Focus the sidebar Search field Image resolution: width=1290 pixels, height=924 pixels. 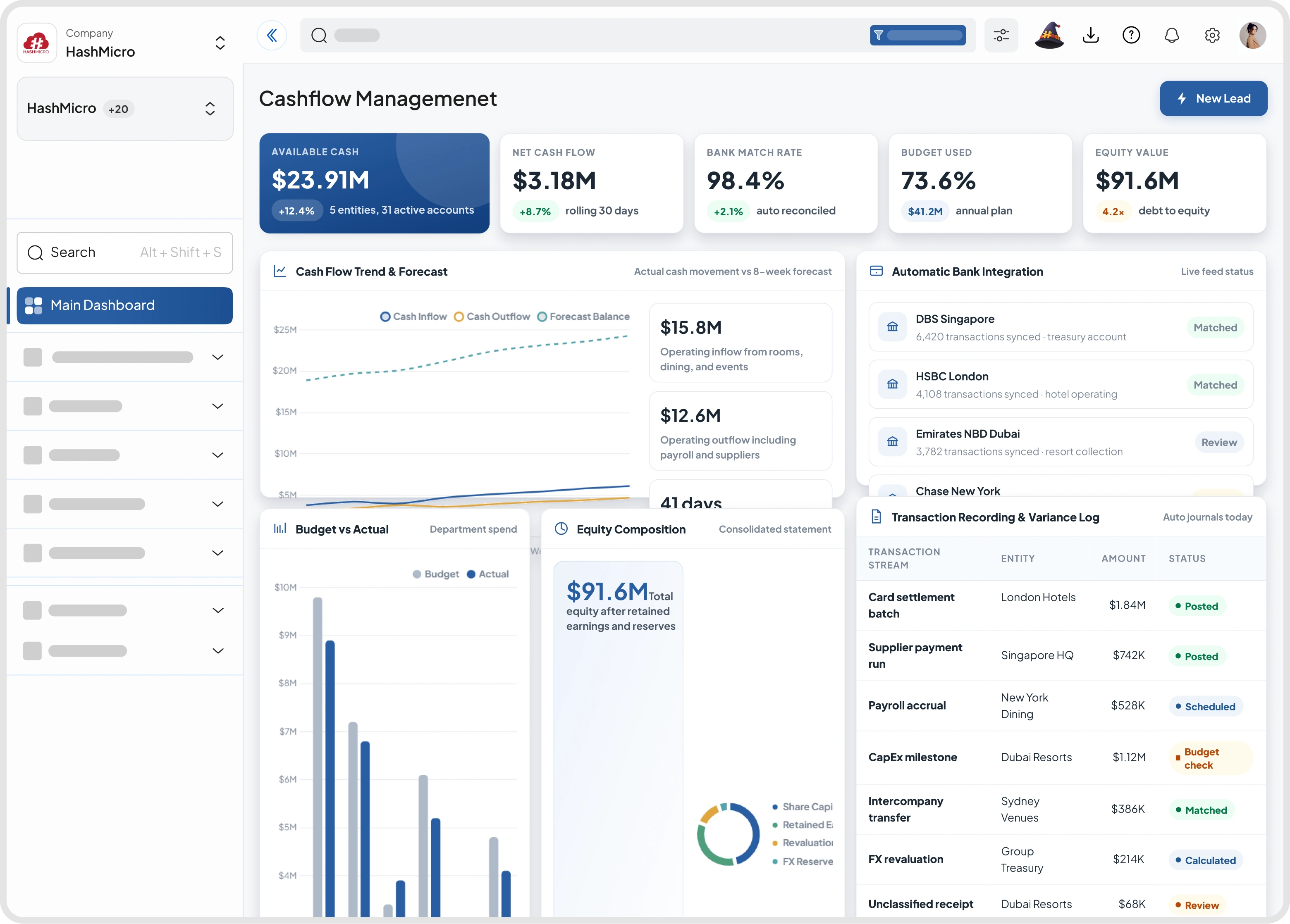coord(124,252)
